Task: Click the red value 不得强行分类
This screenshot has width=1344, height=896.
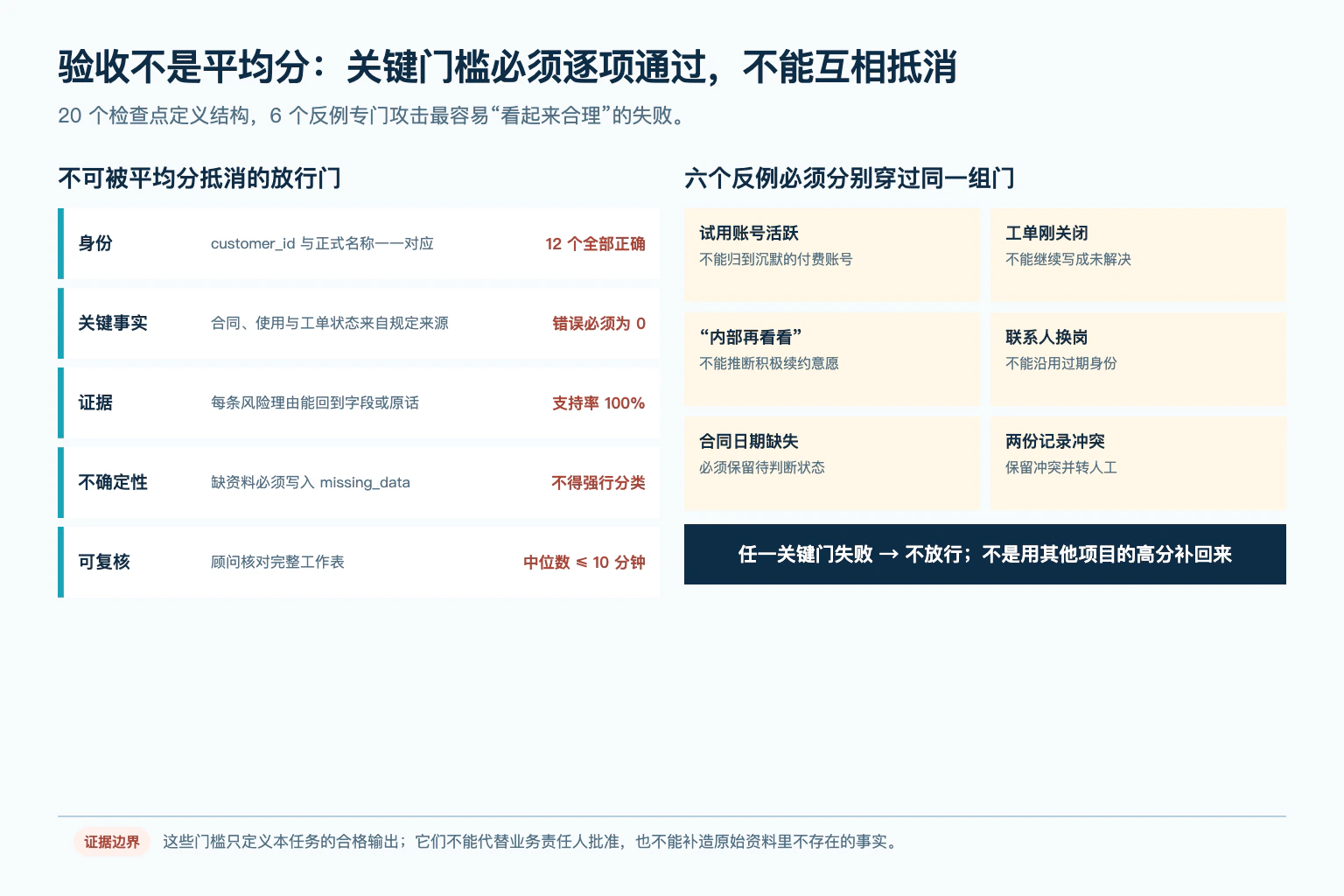Action: tap(598, 483)
